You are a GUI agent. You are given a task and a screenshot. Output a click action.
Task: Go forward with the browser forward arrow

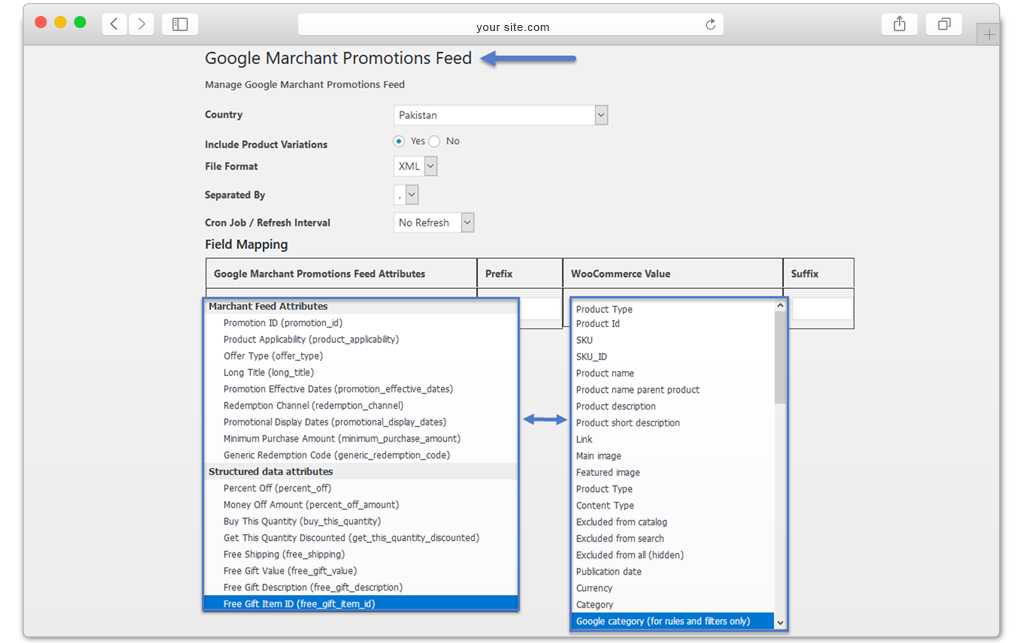pos(141,24)
